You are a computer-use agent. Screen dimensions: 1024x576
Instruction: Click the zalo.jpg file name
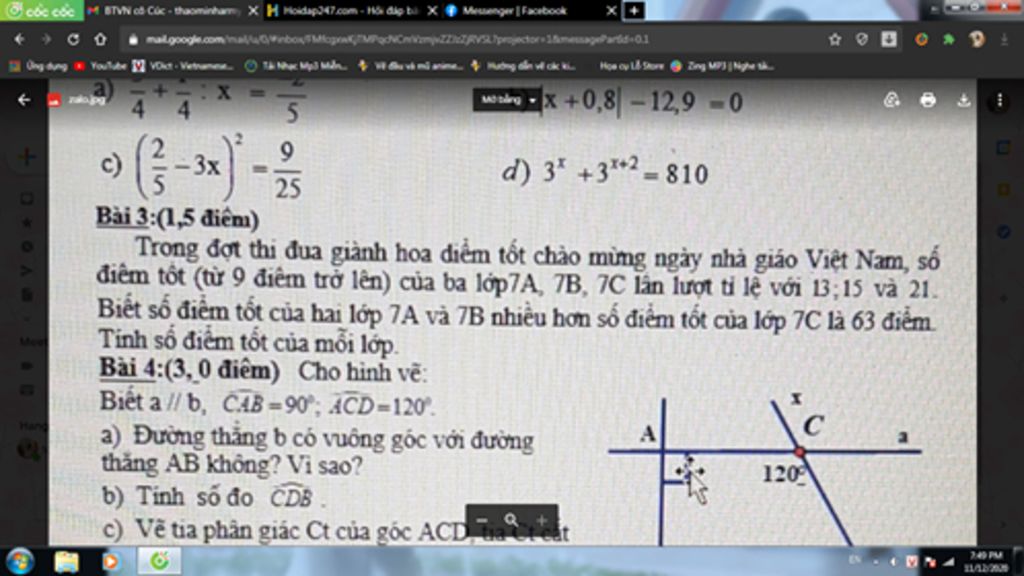pyautogui.click(x=87, y=100)
